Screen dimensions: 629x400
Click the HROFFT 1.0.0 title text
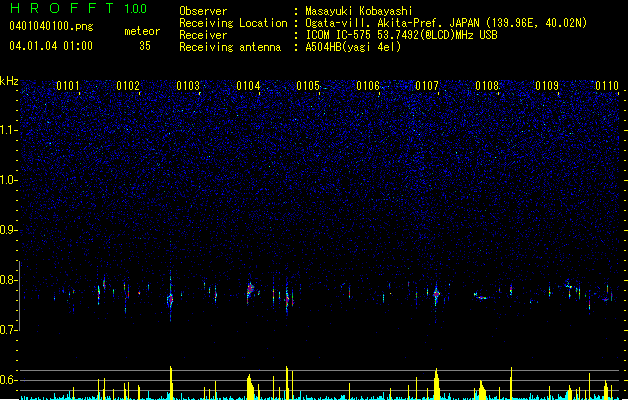(78, 8)
